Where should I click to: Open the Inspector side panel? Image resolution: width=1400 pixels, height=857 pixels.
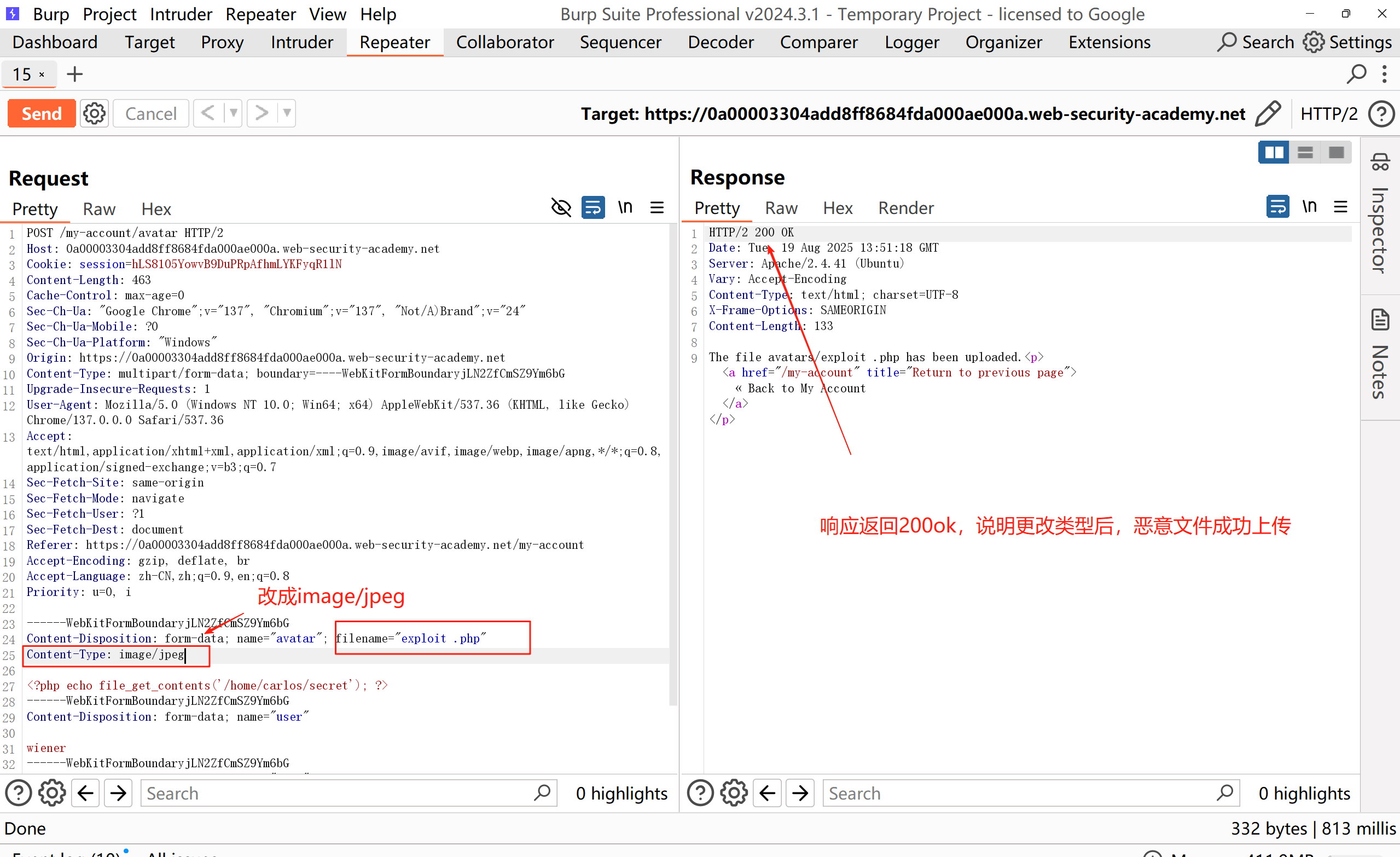point(1380,216)
